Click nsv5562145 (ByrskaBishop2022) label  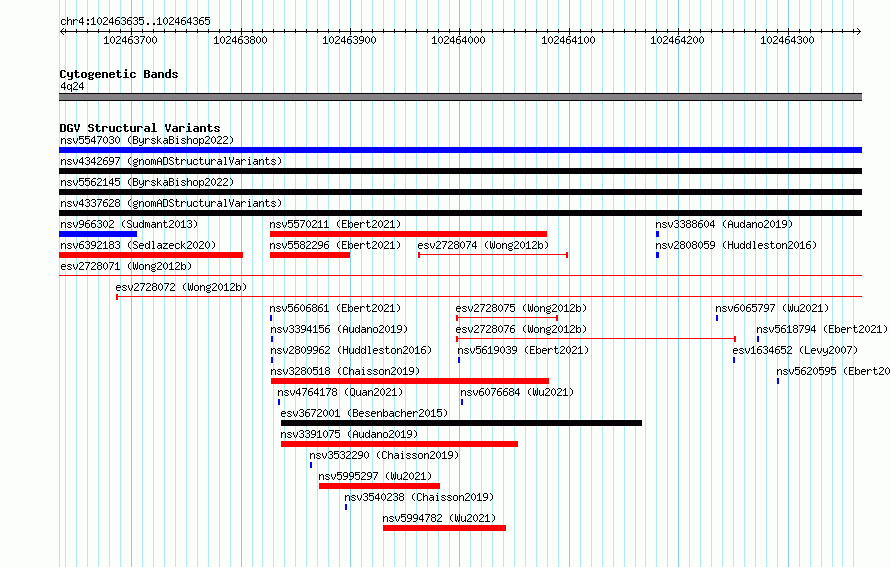coord(147,182)
